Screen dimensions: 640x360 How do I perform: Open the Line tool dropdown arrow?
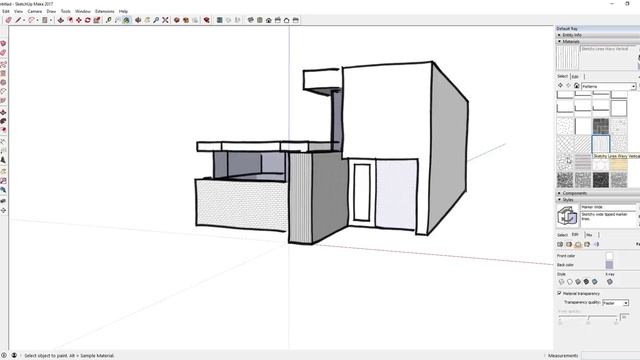(x=24, y=20)
